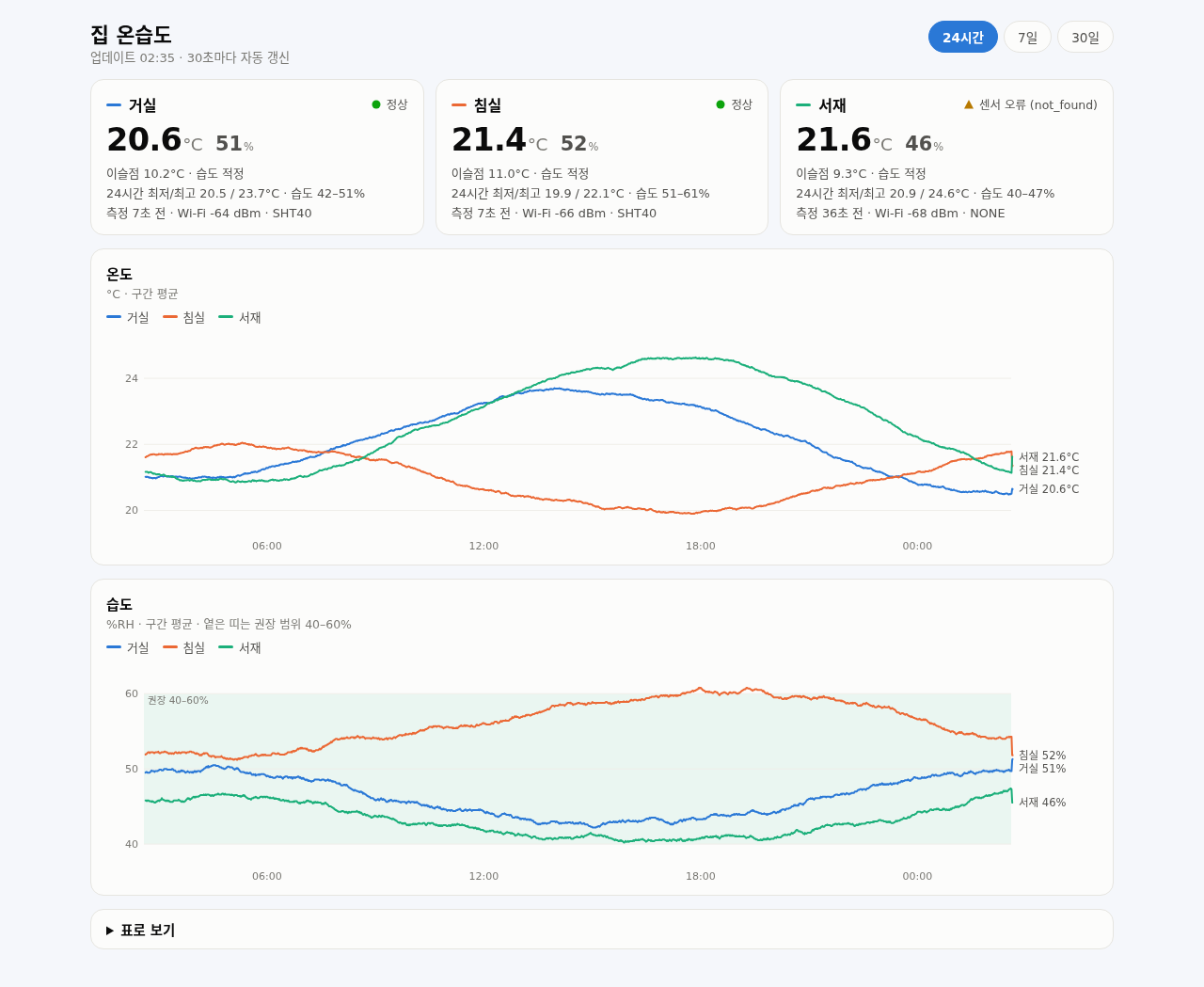
Task: Toggle 서재 series in temperature chart legend
Action: (240, 317)
